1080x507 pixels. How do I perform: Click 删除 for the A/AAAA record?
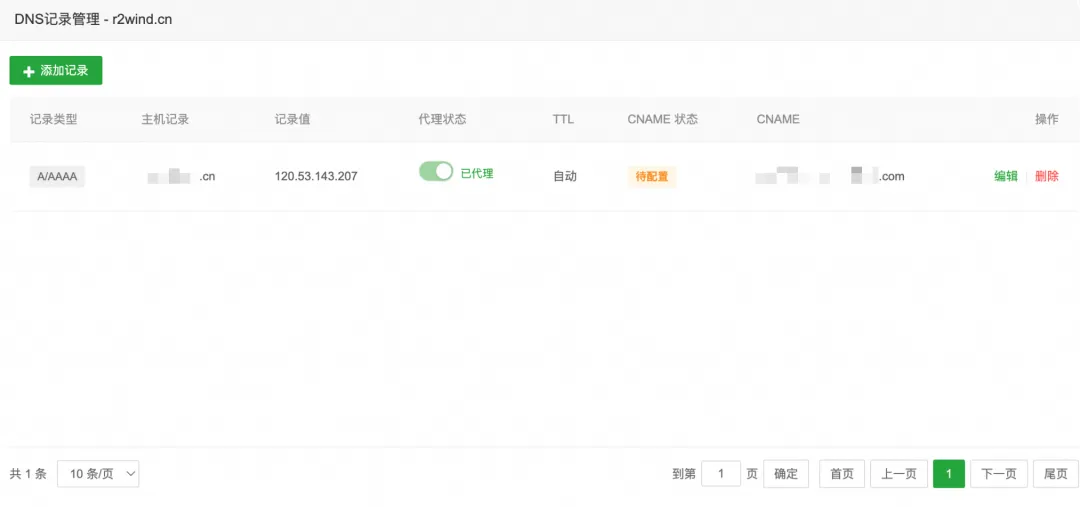click(x=1047, y=176)
